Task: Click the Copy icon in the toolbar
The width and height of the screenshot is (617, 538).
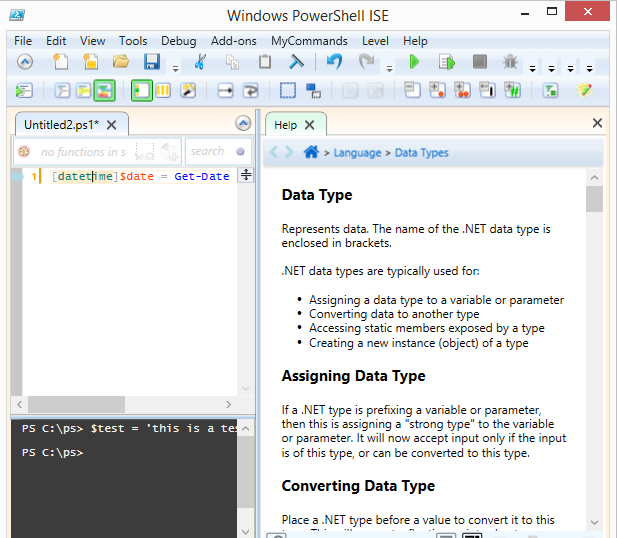Action: [x=232, y=62]
